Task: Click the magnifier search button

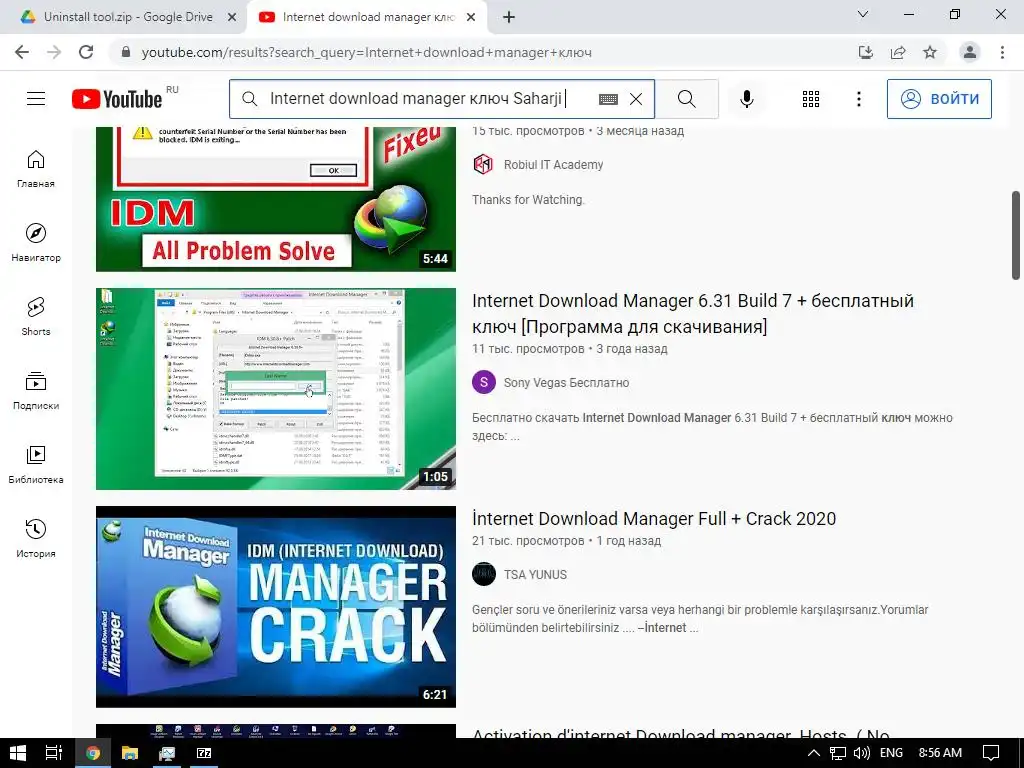Action: [686, 99]
